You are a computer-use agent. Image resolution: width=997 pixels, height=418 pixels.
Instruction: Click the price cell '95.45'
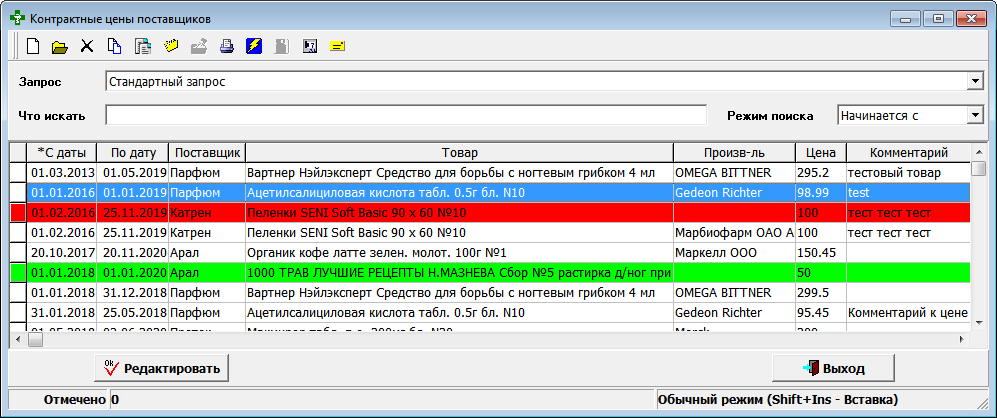pos(820,313)
